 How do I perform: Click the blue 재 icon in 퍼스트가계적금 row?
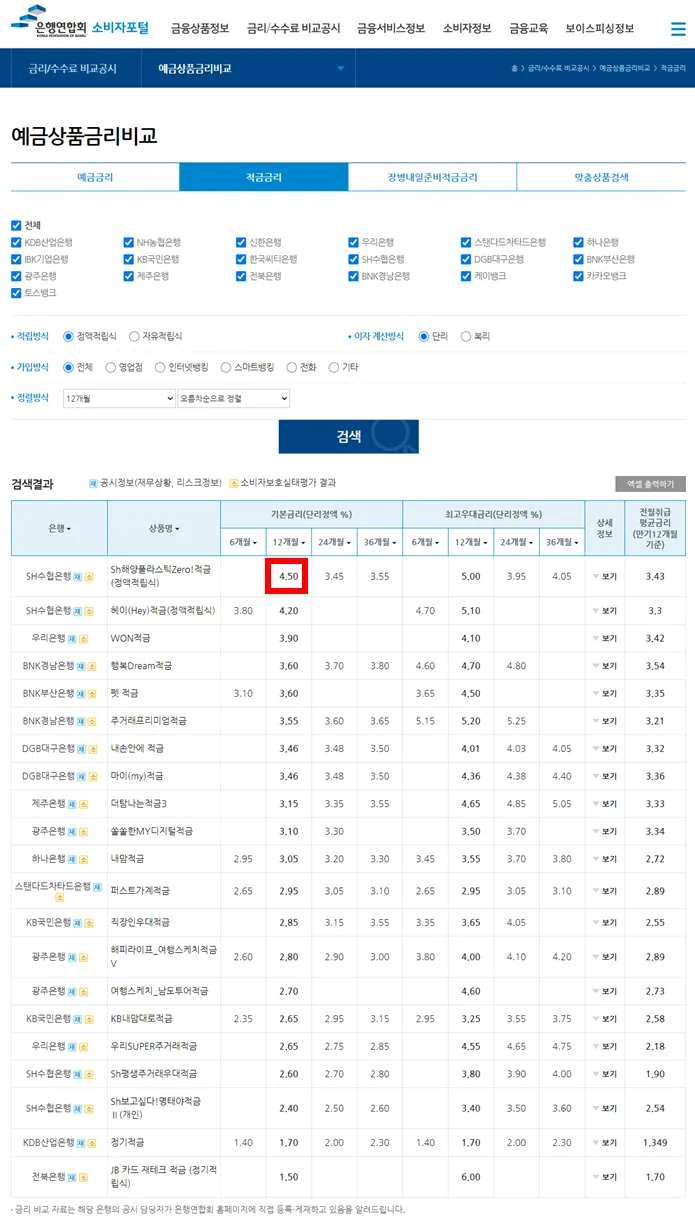(x=98, y=886)
